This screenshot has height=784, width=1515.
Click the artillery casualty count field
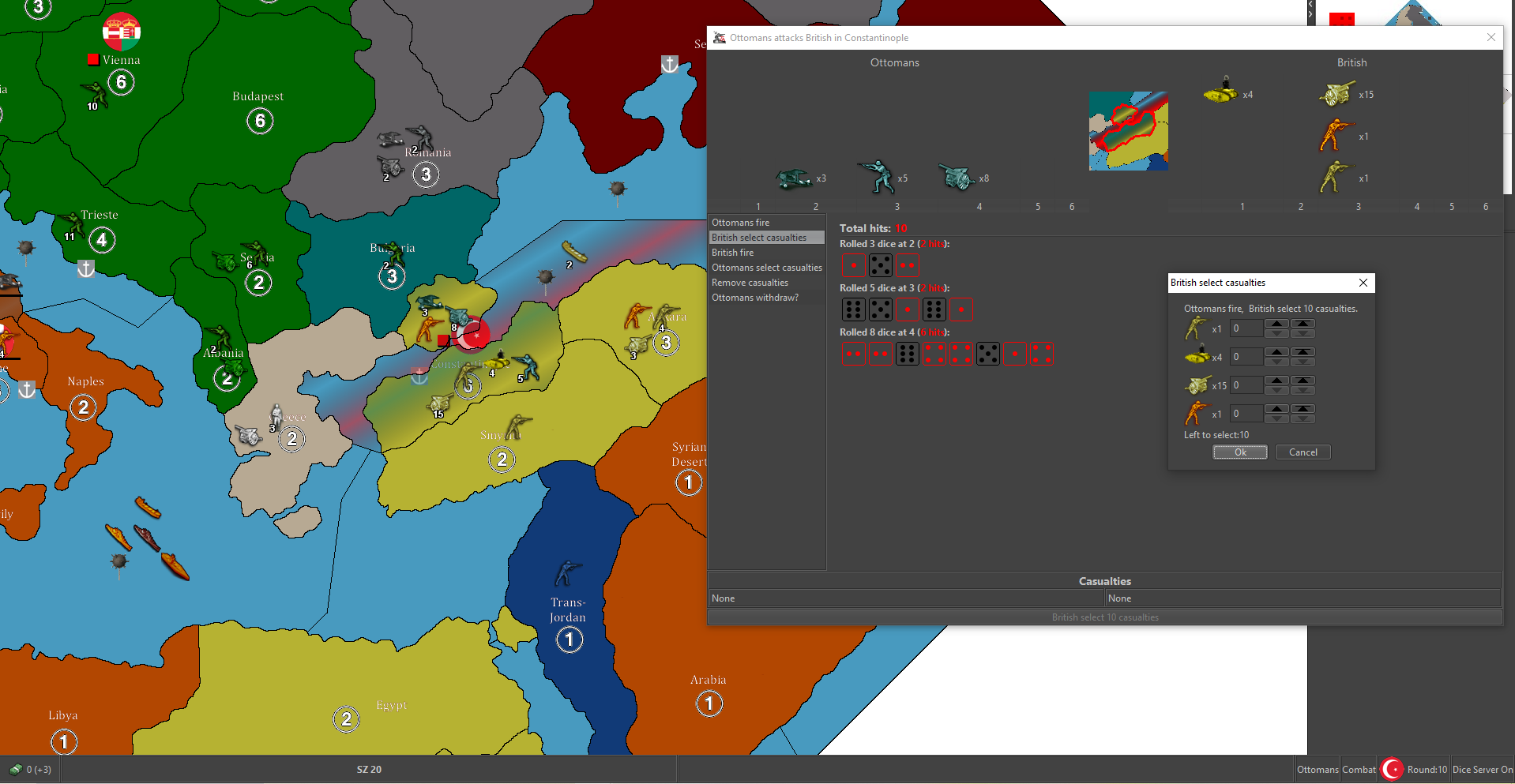click(1245, 385)
